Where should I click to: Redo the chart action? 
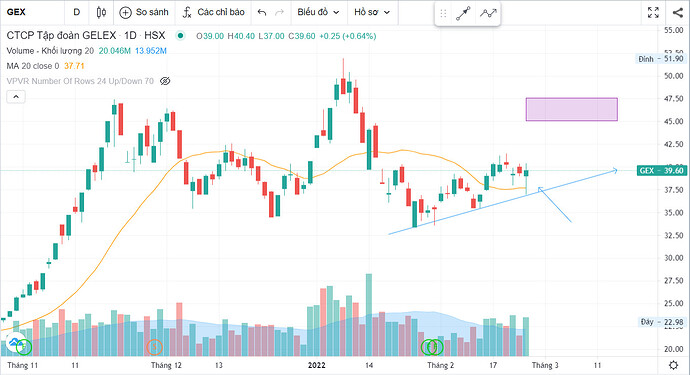(x=279, y=12)
